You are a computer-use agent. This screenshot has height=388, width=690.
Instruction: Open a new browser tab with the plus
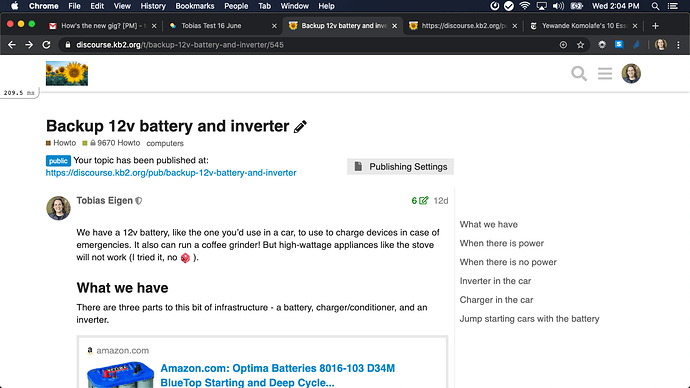tap(655, 26)
